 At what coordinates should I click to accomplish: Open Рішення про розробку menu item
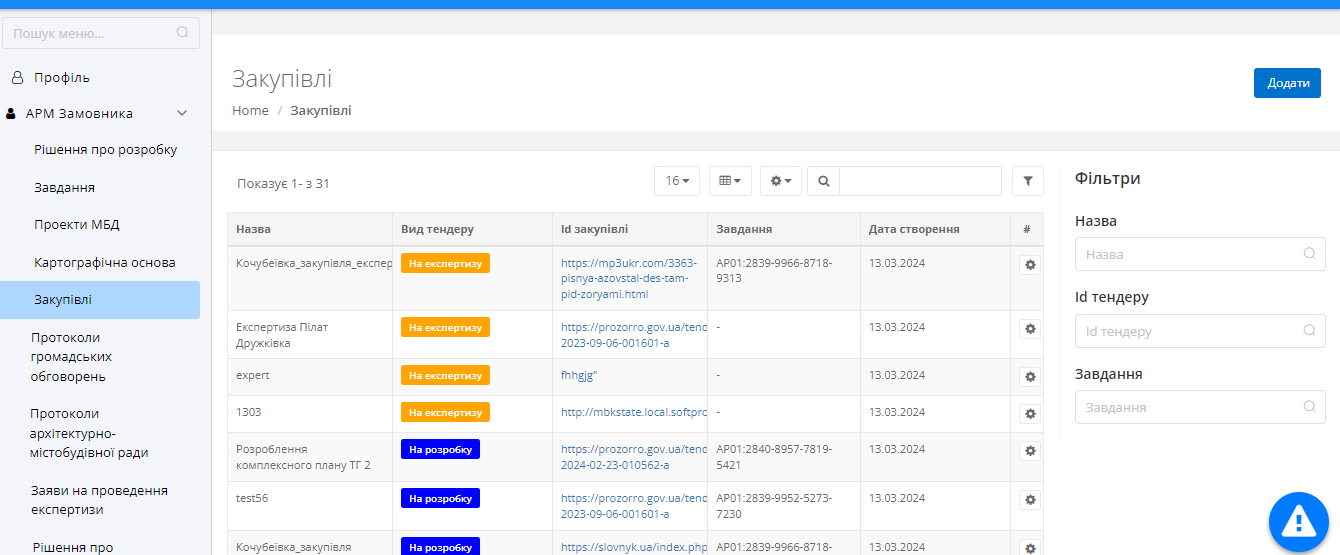[x=105, y=150]
